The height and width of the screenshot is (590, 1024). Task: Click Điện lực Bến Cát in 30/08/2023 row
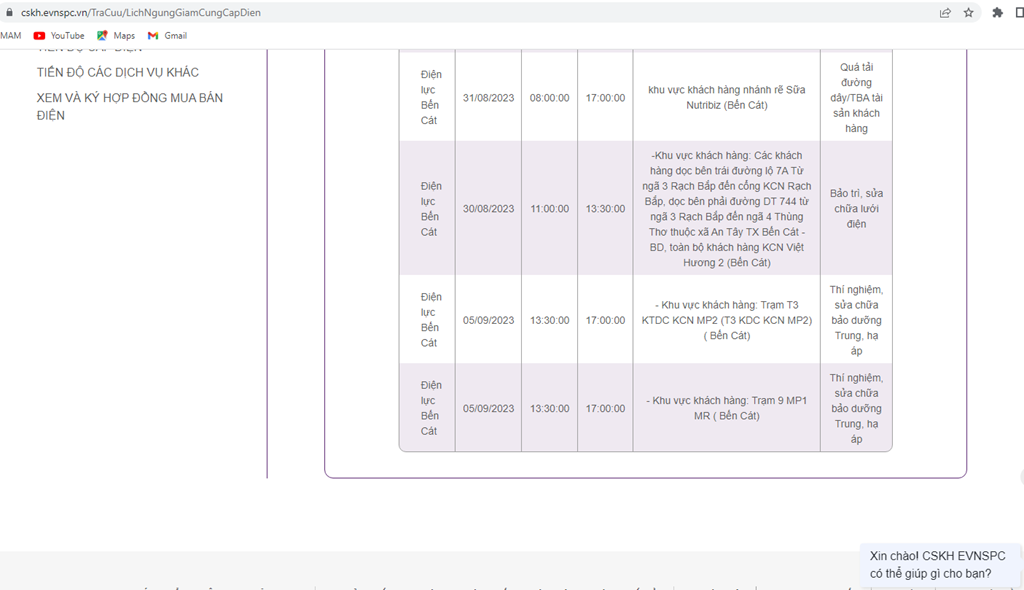coord(430,208)
